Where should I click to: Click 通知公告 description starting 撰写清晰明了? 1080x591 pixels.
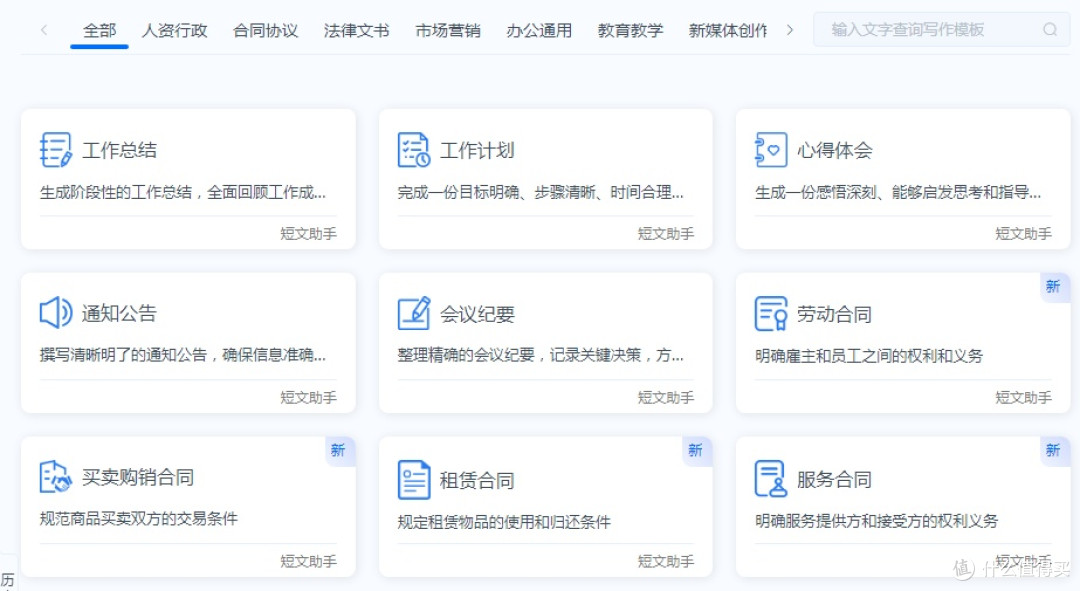[183, 355]
